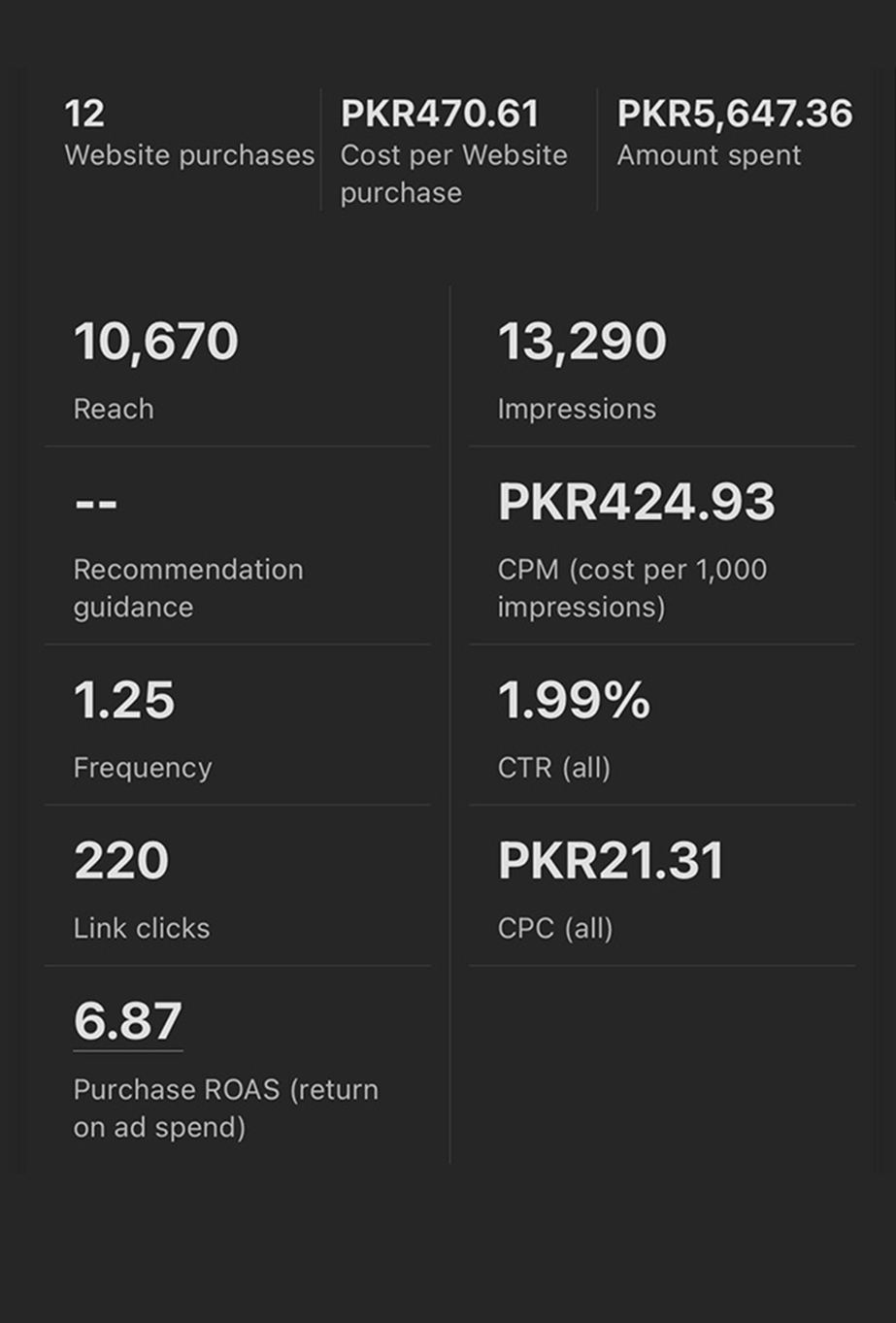Click the Website purchases label text
The width and height of the screenshot is (896, 1323).
coord(190,155)
